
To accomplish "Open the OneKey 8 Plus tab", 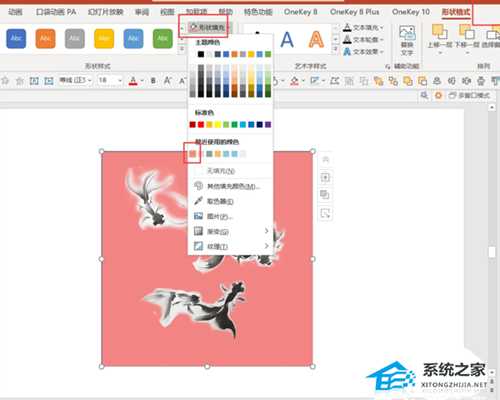I will (x=354, y=12).
